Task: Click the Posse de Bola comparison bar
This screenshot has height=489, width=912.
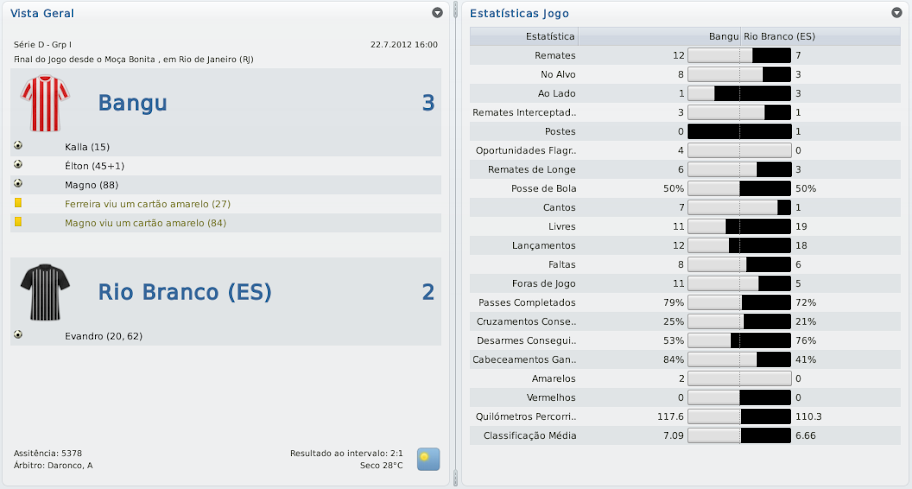Action: 740,188
